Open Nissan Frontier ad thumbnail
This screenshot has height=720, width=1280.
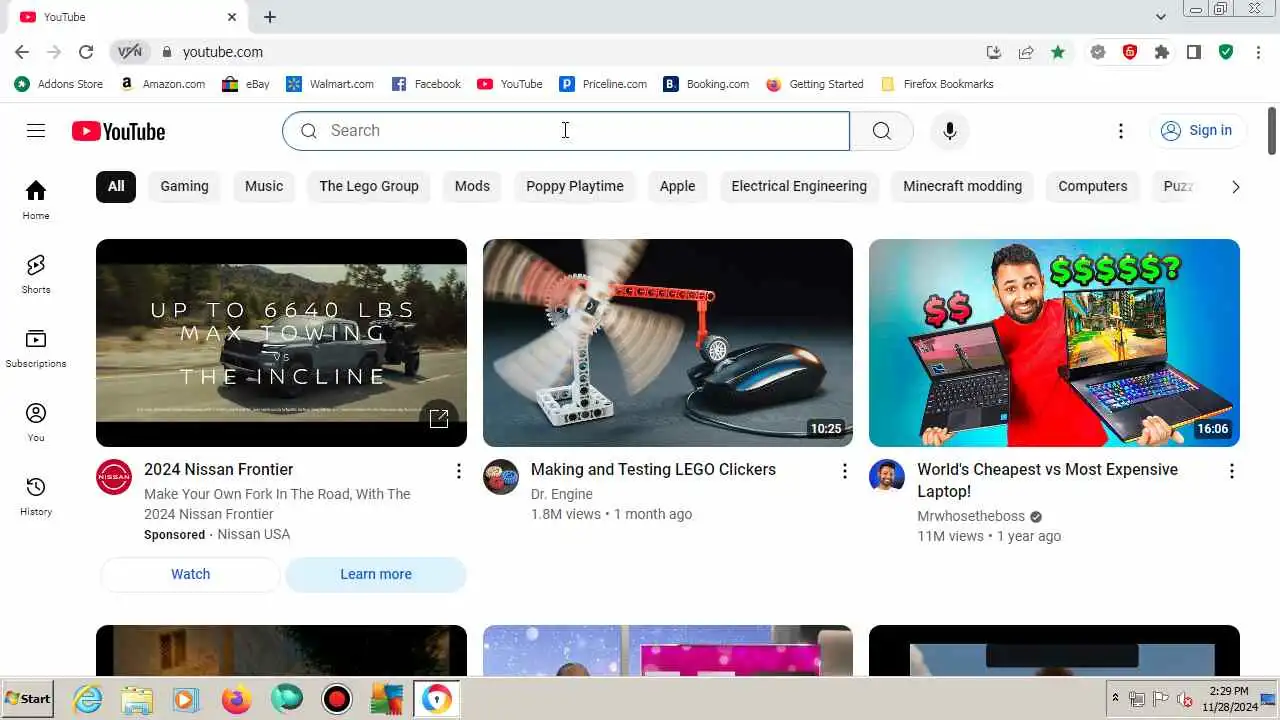(x=281, y=343)
